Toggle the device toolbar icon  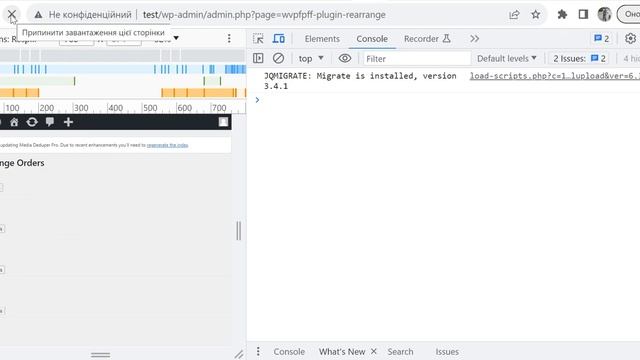279,39
